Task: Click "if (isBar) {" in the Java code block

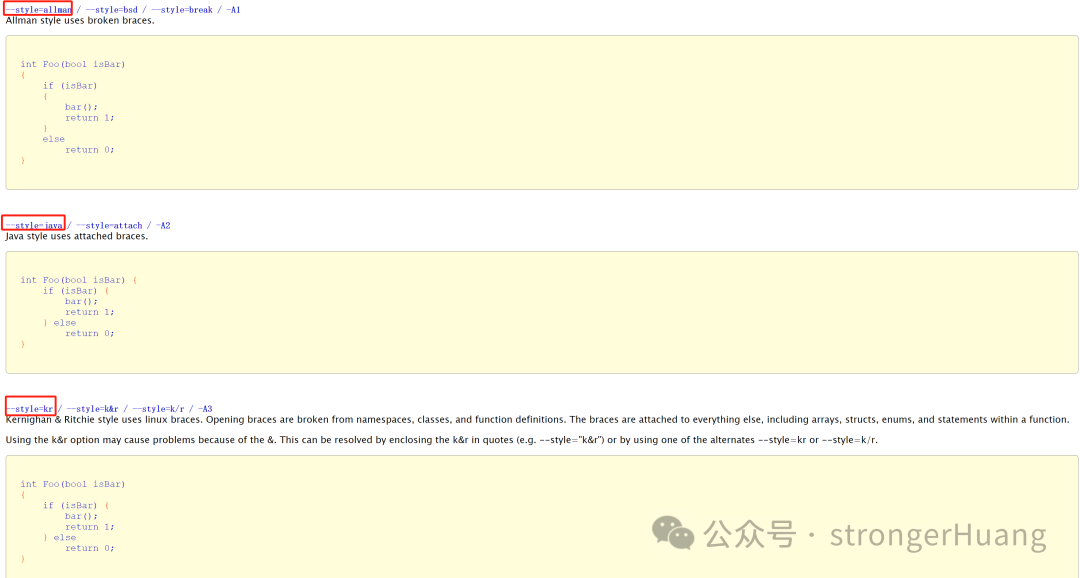Action: click(75, 291)
